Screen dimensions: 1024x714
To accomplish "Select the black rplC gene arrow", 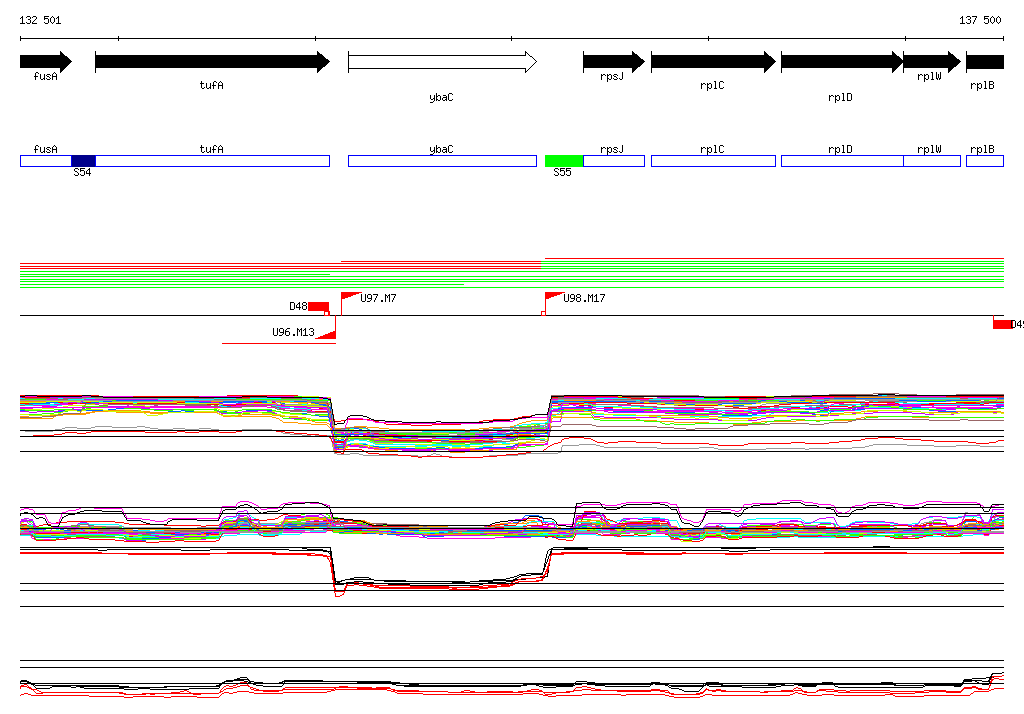I will (713, 62).
